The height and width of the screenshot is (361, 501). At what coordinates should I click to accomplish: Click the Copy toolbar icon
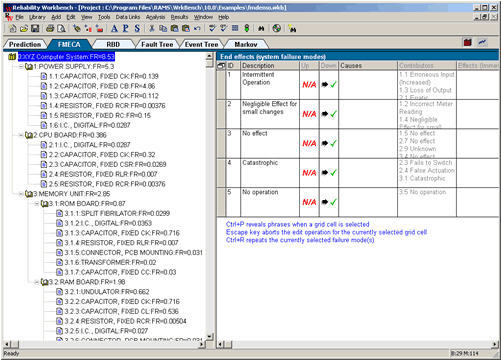point(163,29)
